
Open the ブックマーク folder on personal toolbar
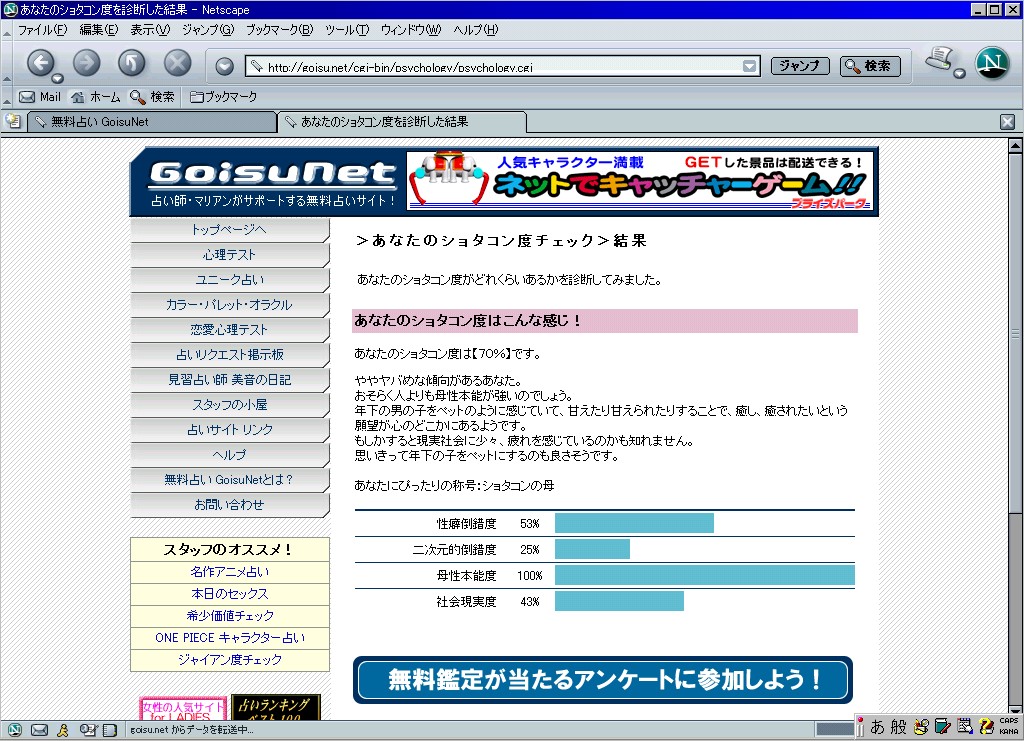click(223, 97)
